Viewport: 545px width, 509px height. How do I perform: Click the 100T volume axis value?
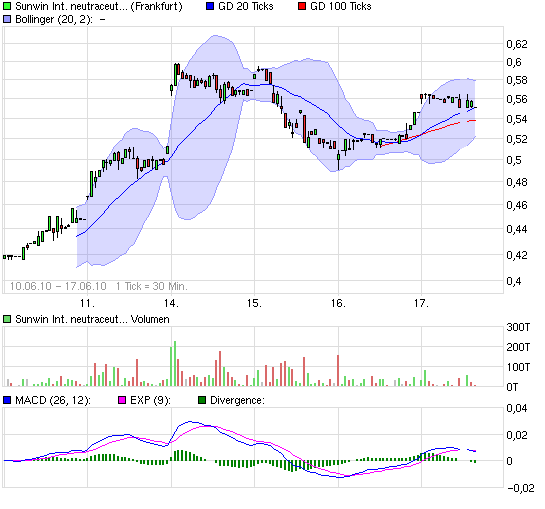tap(518, 367)
